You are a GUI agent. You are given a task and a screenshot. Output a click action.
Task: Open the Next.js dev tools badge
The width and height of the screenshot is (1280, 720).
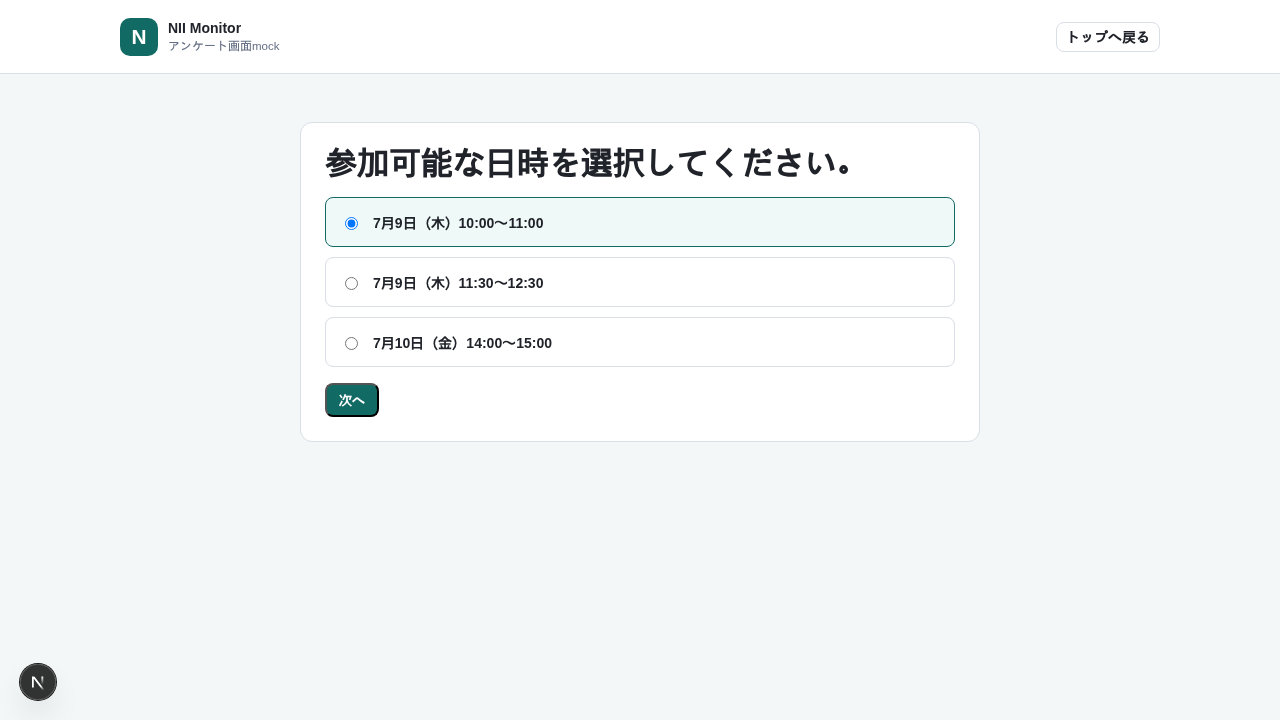38,682
